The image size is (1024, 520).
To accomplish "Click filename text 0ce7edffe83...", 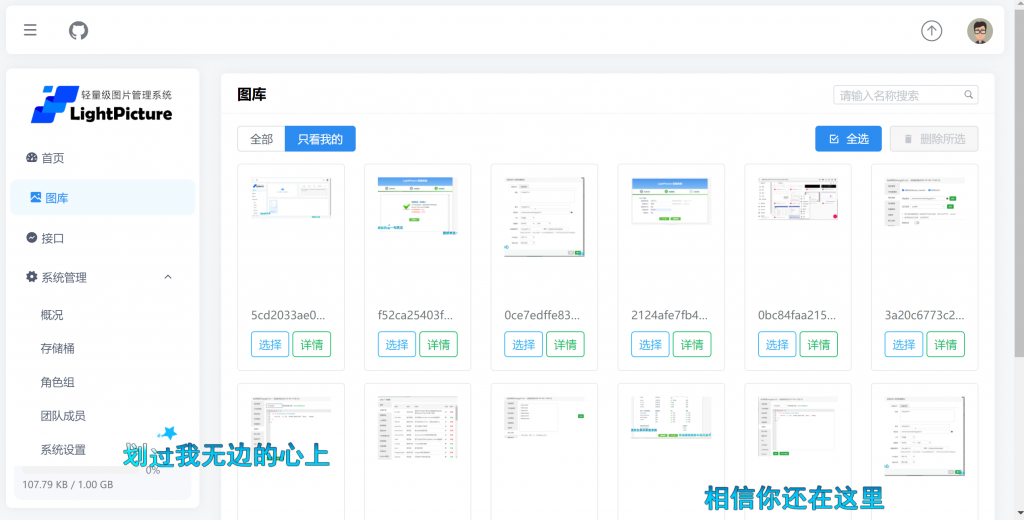I will pyautogui.click(x=542, y=315).
